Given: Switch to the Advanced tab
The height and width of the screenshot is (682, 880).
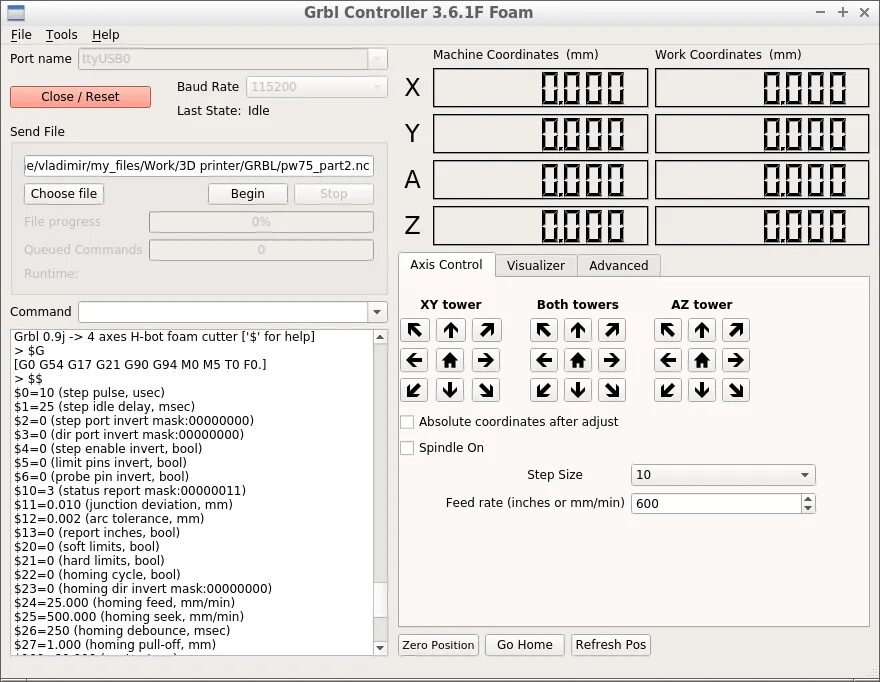Looking at the screenshot, I should tap(618, 266).
